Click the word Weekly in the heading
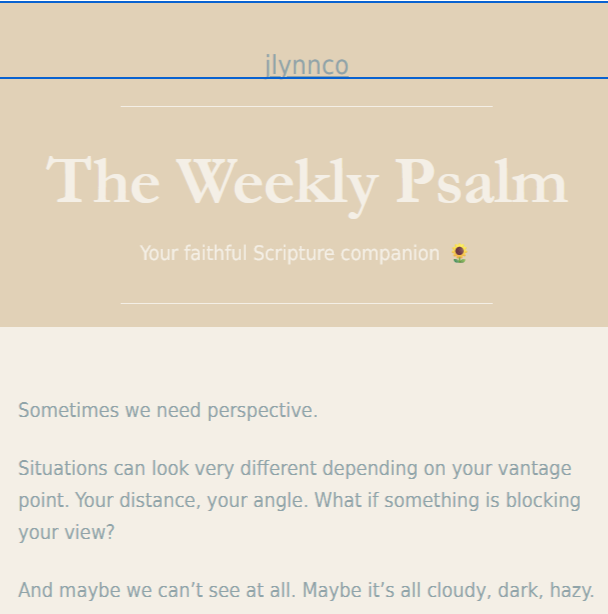Image resolution: width=608 pixels, height=614 pixels. pyautogui.click(x=277, y=185)
